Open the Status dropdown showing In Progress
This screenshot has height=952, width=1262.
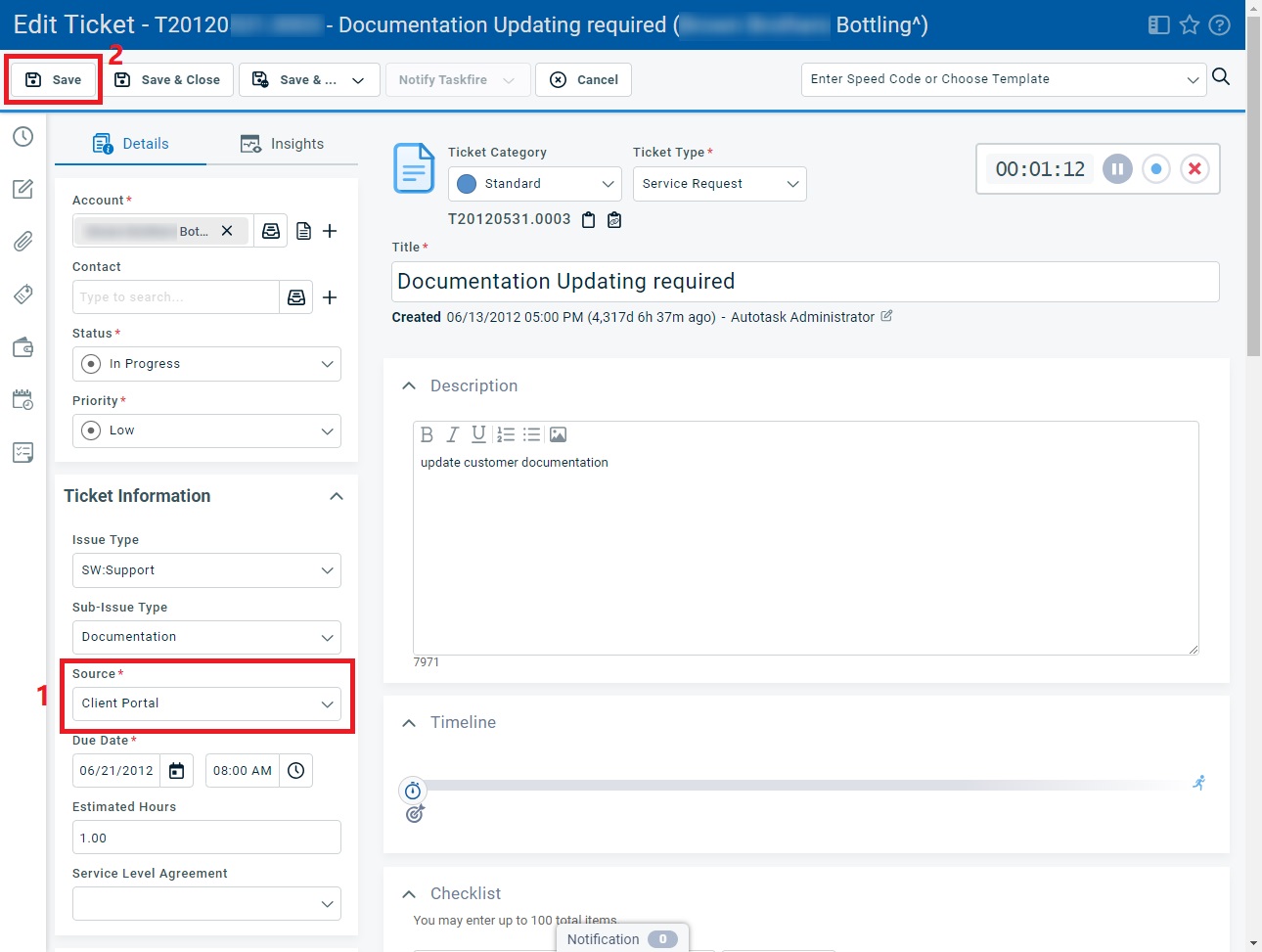click(x=206, y=364)
